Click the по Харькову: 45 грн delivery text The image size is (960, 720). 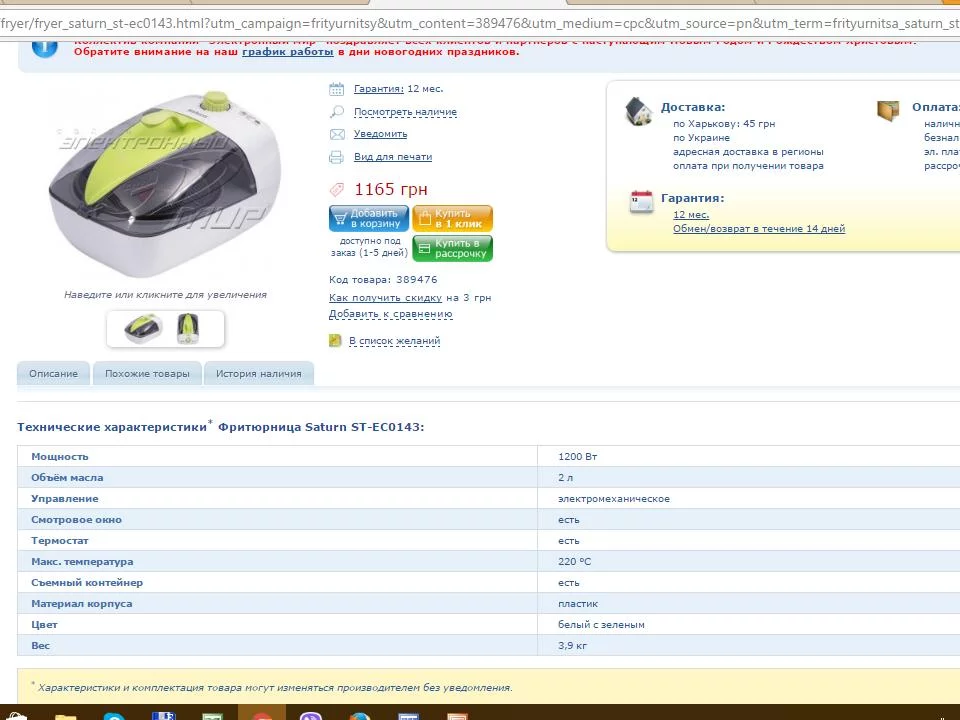(724, 124)
